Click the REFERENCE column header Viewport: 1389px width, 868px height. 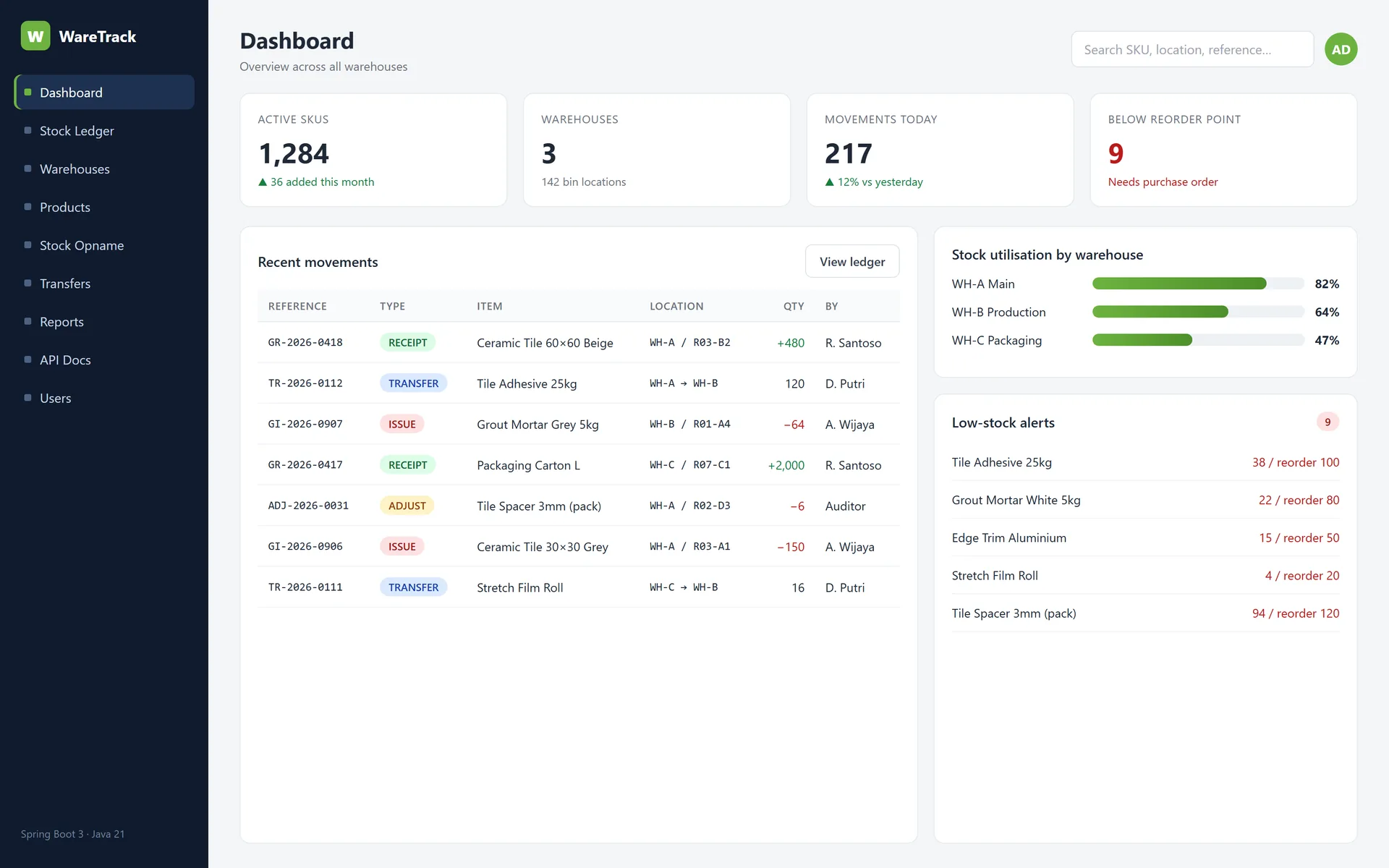coord(297,306)
